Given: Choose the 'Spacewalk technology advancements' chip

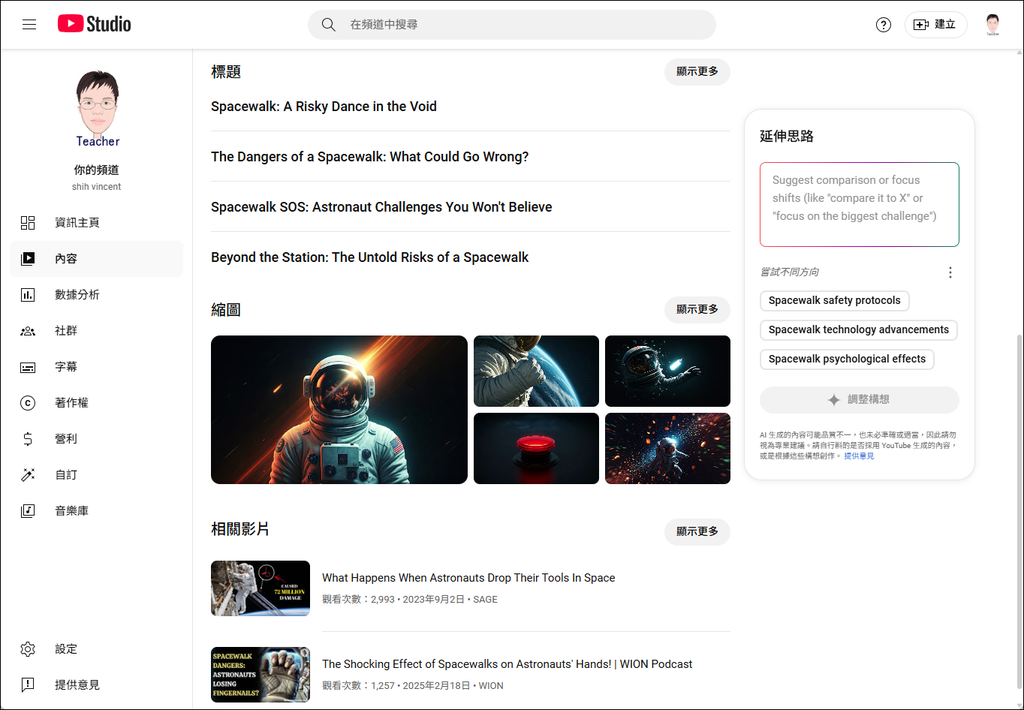Looking at the screenshot, I should (x=859, y=330).
